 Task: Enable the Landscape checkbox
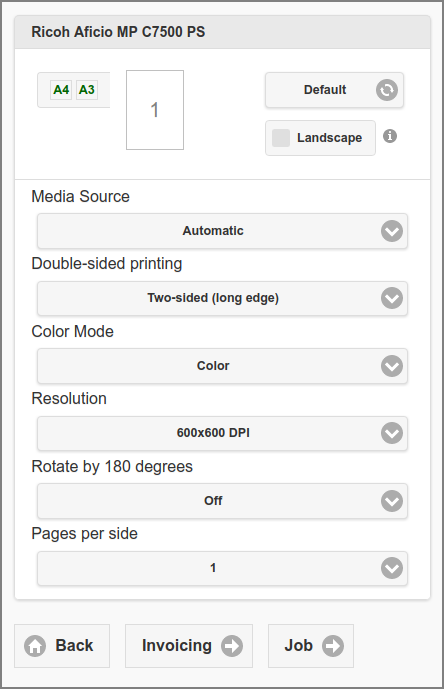pyautogui.click(x=281, y=138)
